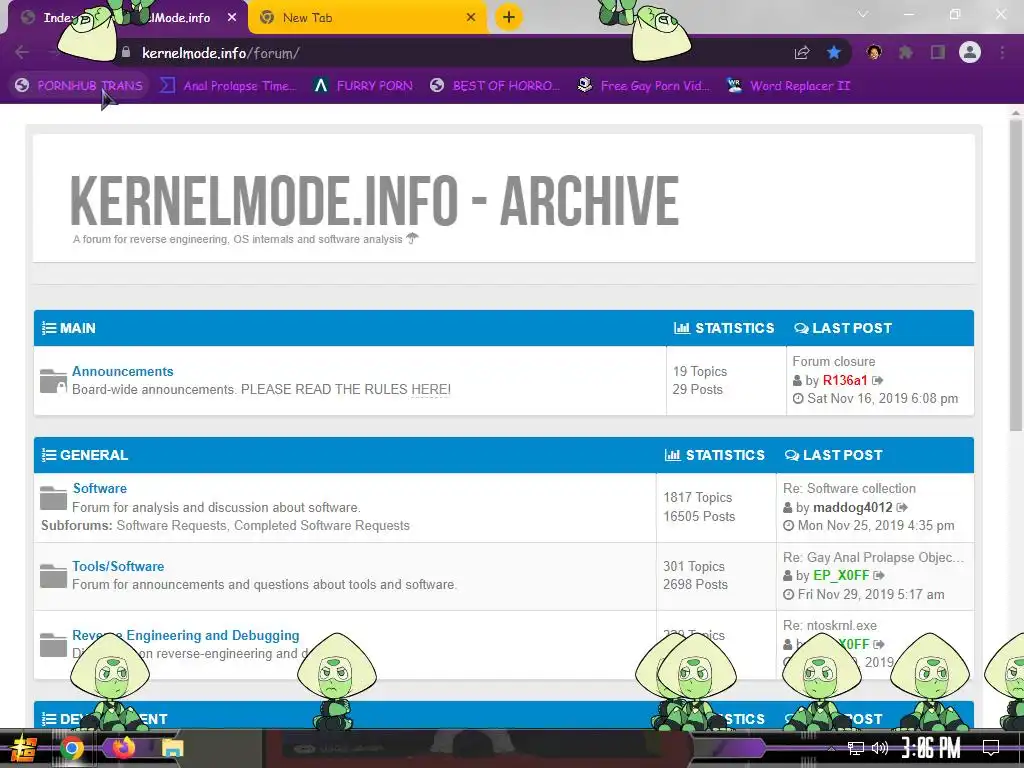
Task: Close the kernelmode.info Index tab
Action: 232,18
